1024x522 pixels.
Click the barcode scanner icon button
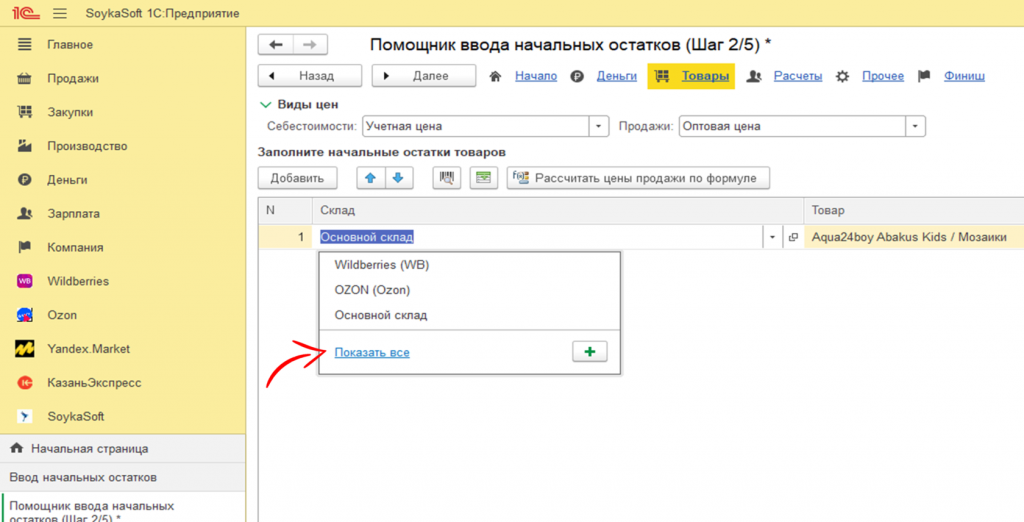446,178
